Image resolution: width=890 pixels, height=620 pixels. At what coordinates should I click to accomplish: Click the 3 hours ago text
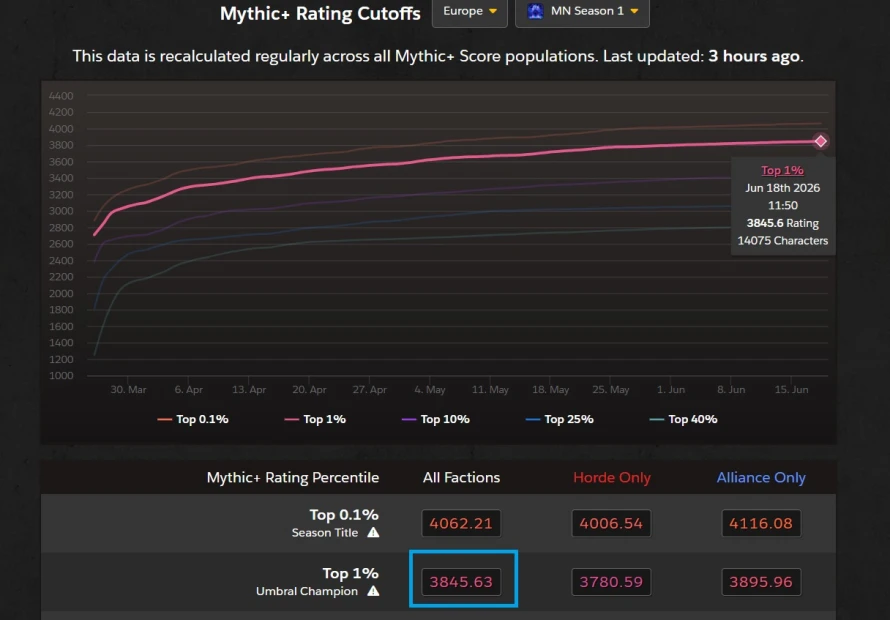coord(754,56)
